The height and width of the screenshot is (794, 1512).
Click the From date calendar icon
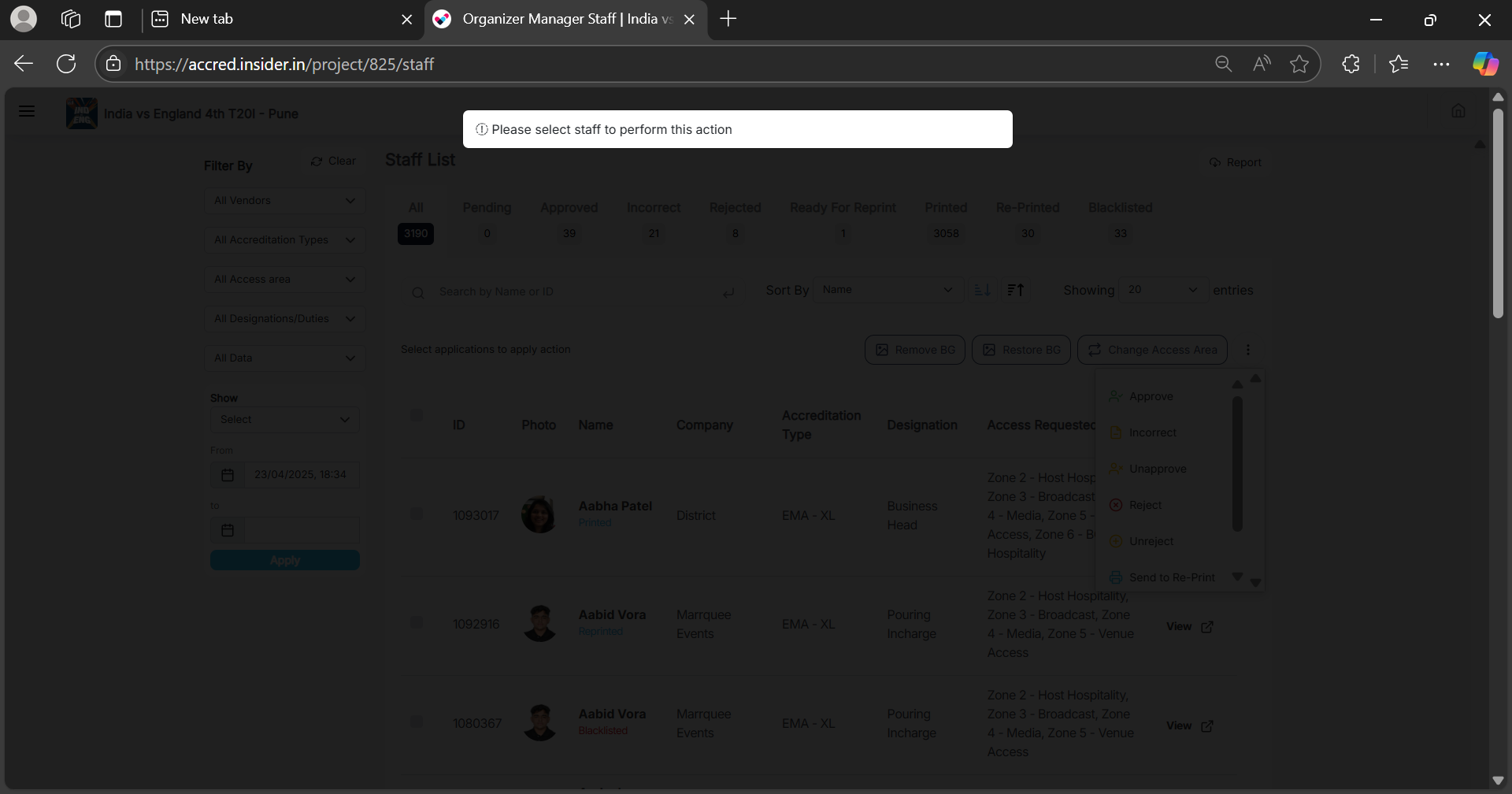228,475
